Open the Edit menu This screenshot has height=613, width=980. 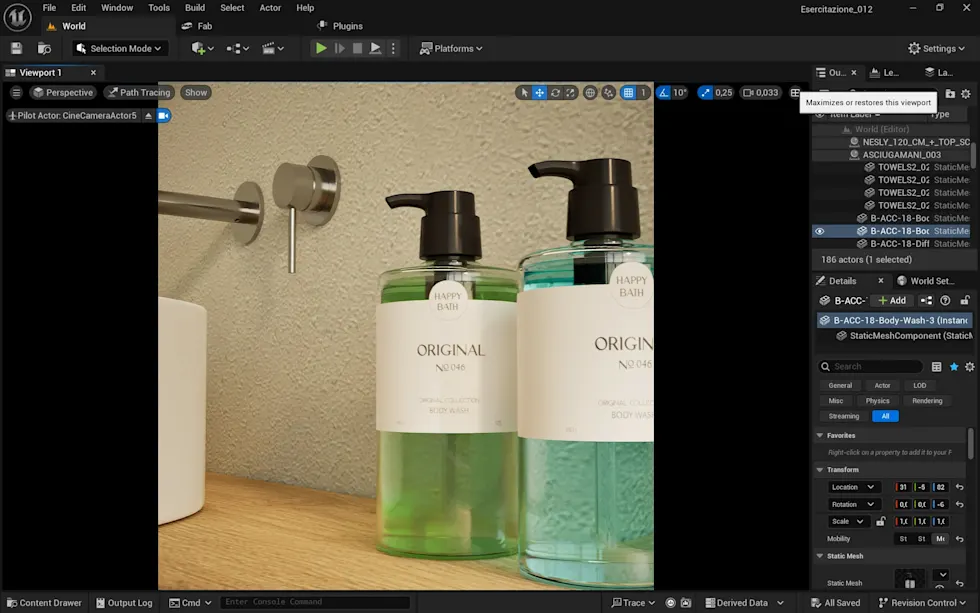(x=78, y=7)
